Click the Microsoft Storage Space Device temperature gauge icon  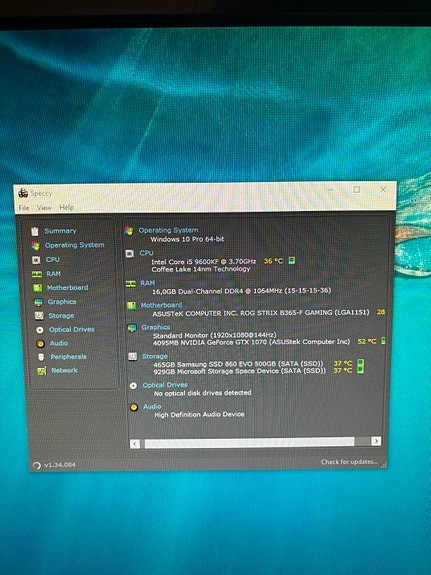coord(361,370)
